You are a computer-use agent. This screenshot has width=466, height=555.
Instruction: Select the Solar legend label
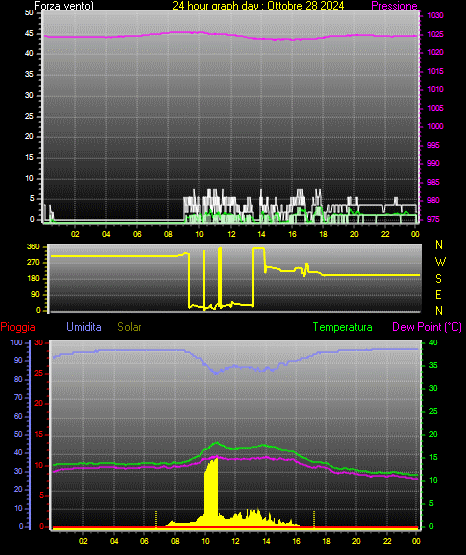[x=129, y=327]
